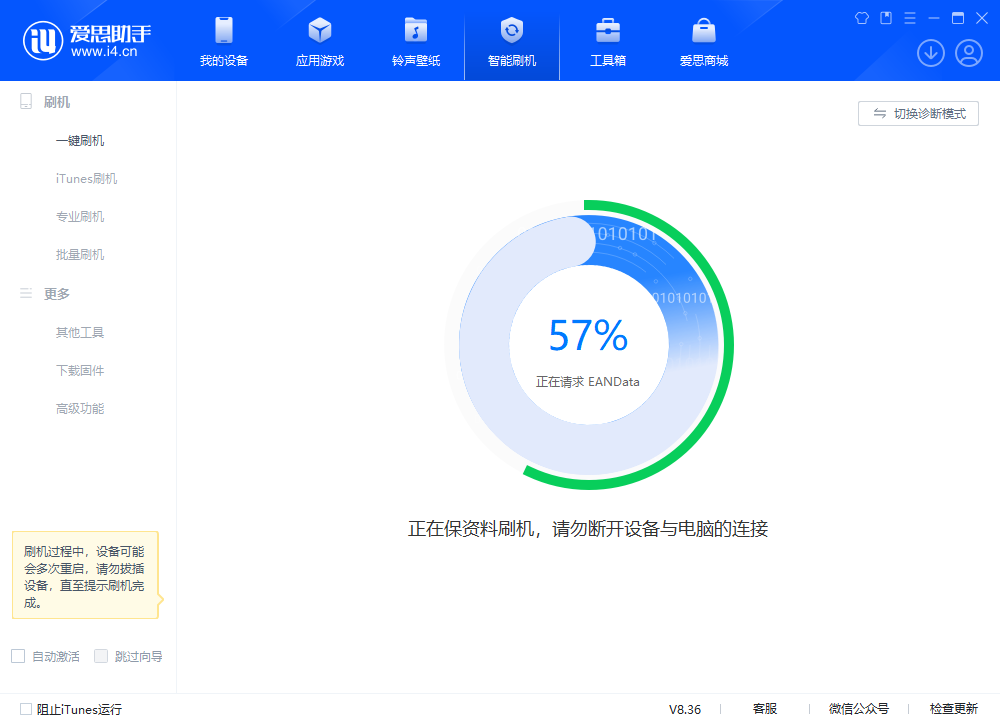Select the 应用游戏 apps and games icon
Image resolution: width=1000 pixels, height=724 pixels.
pyautogui.click(x=319, y=40)
